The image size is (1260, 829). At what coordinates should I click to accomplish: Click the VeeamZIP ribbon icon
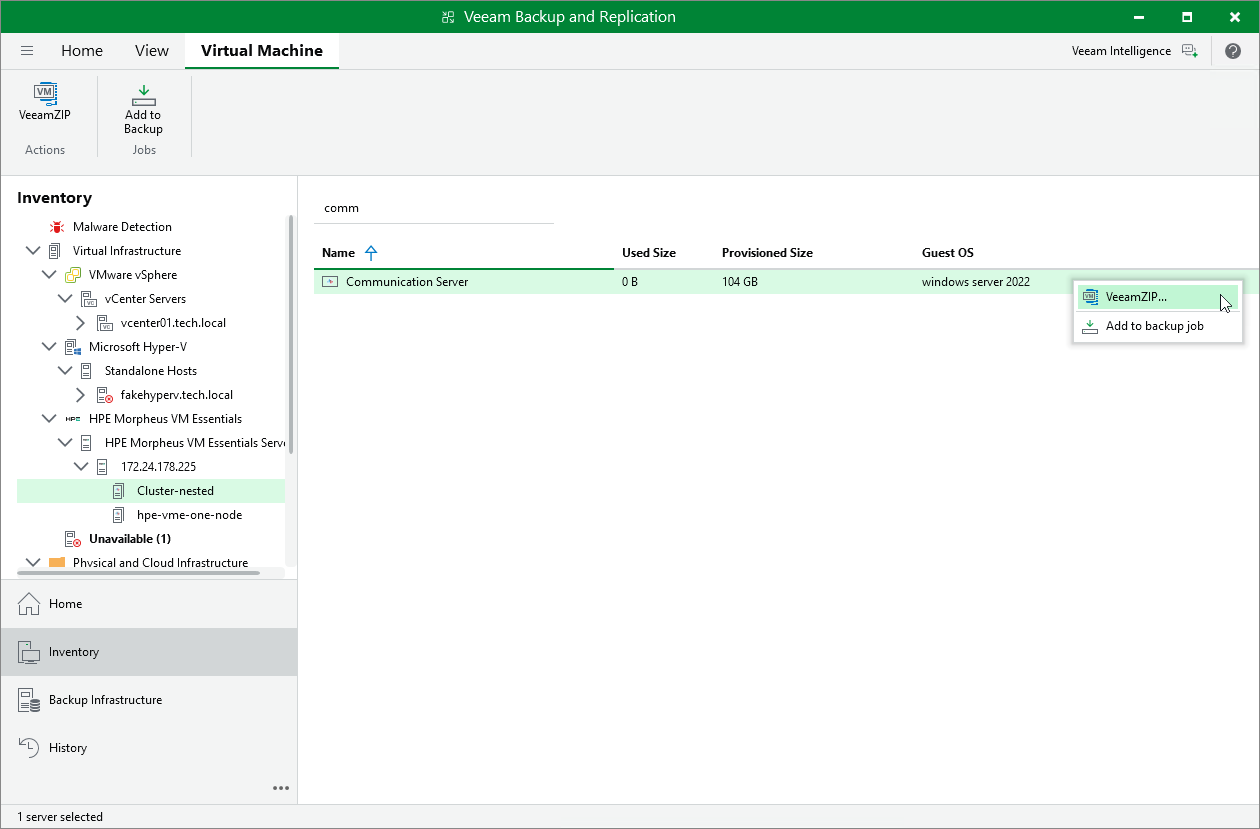(x=45, y=93)
